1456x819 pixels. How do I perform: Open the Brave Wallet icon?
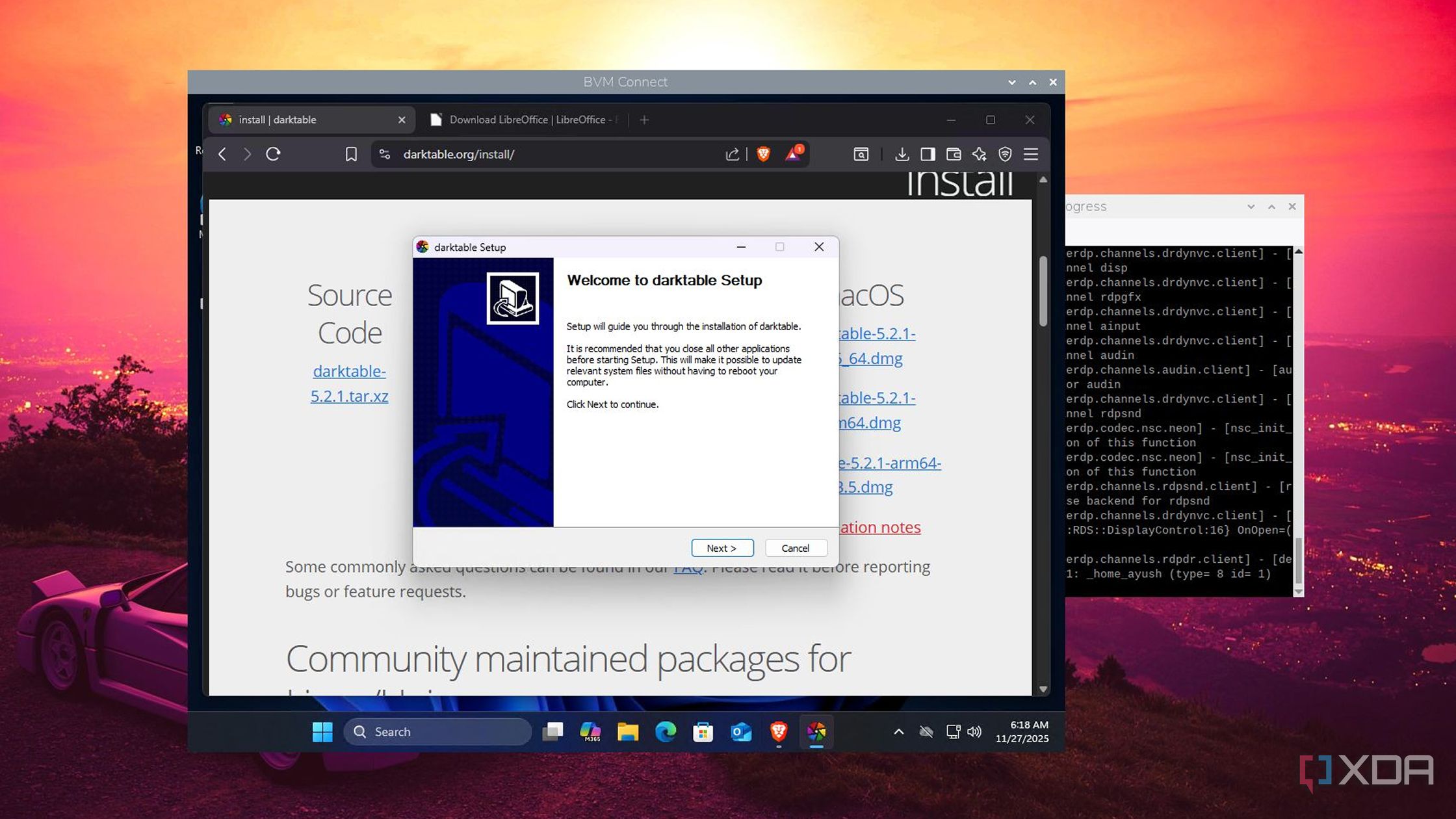pos(954,154)
